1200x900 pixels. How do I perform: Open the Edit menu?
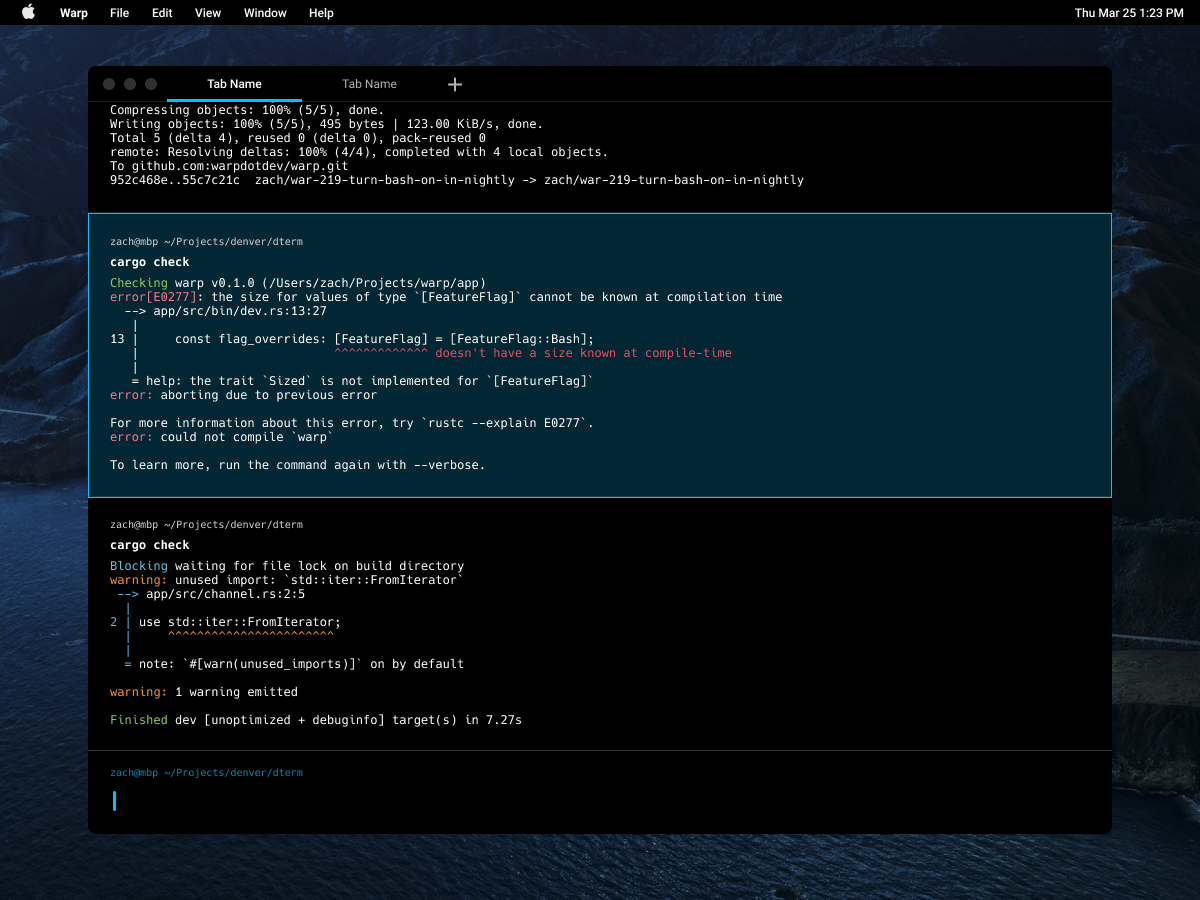click(161, 12)
